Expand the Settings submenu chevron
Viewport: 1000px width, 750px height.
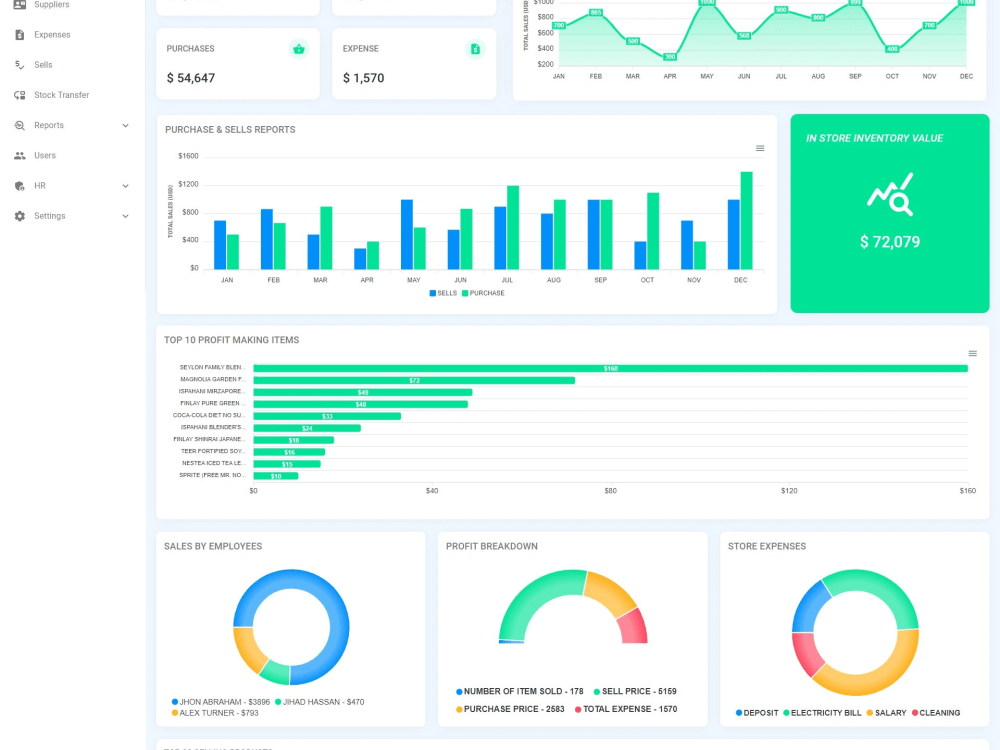pos(126,216)
